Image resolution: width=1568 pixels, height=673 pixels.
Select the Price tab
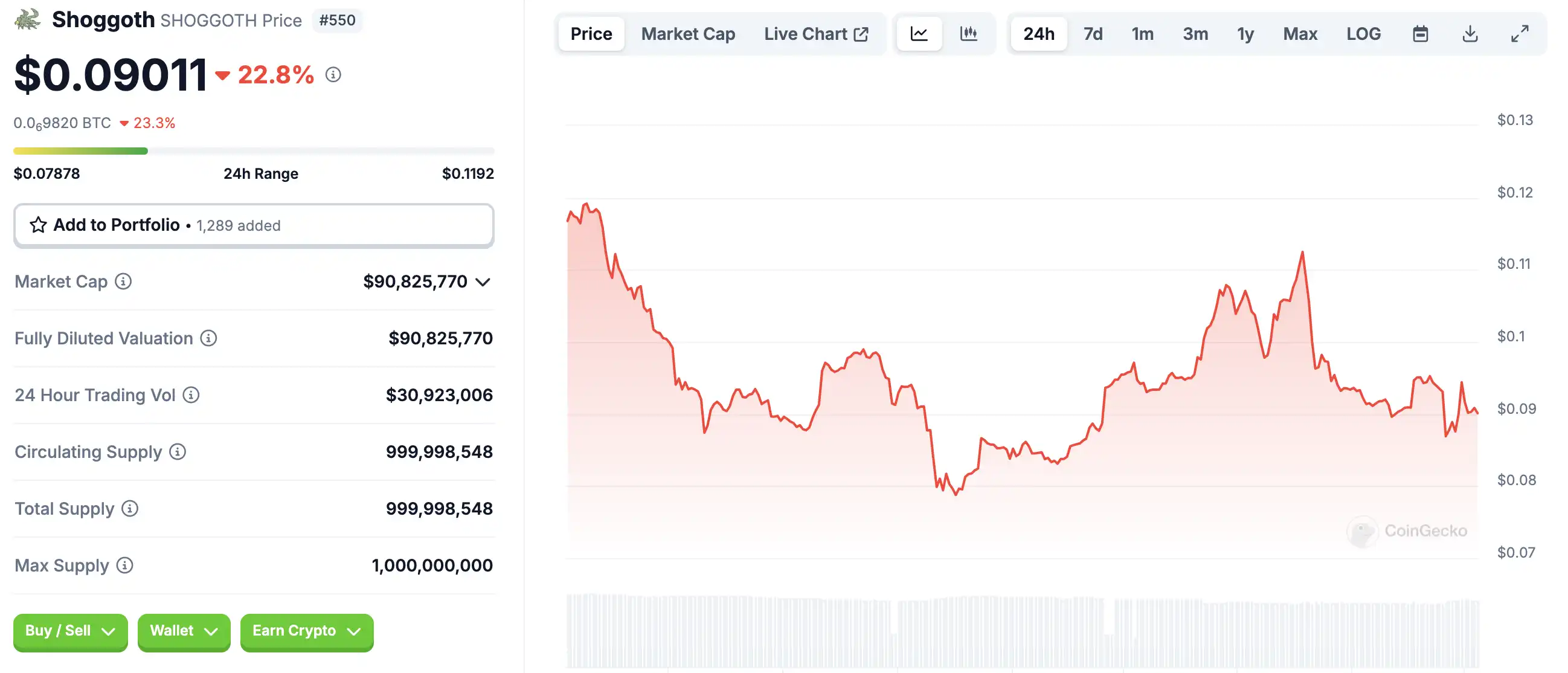[591, 33]
